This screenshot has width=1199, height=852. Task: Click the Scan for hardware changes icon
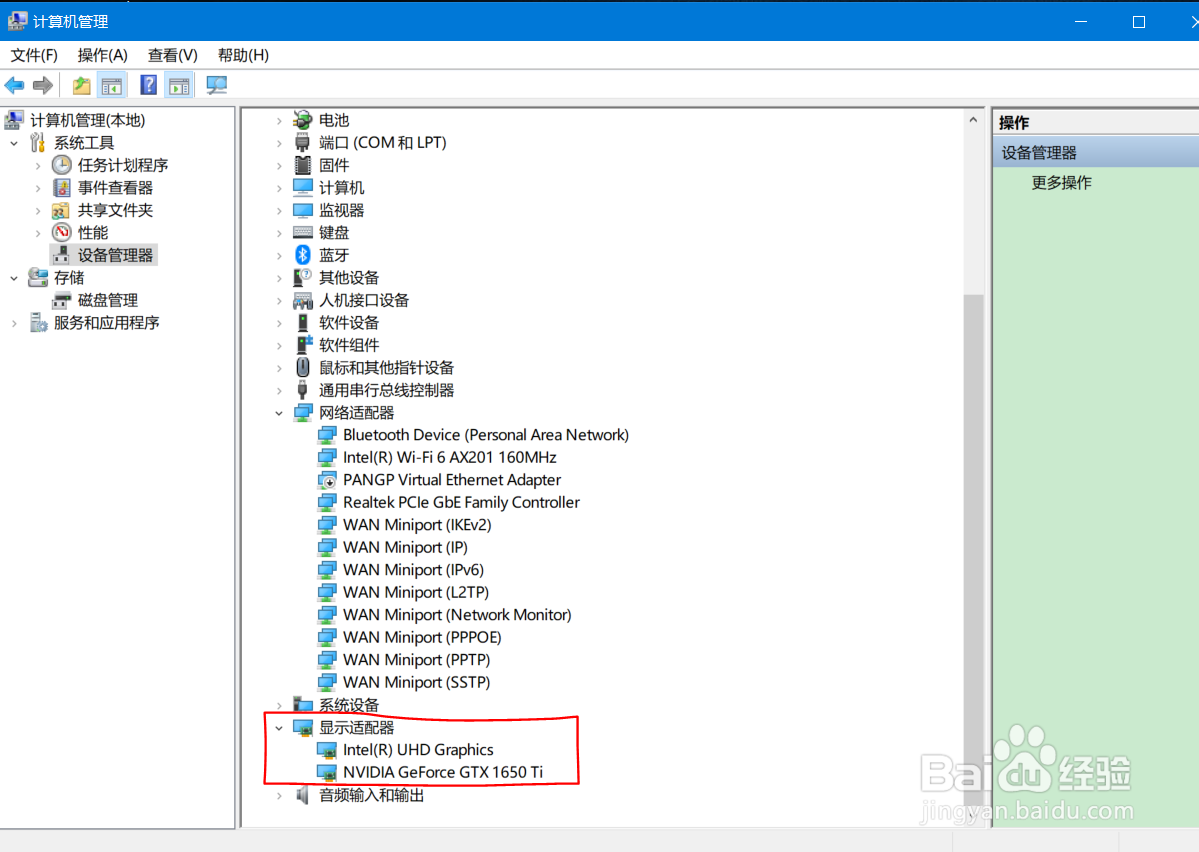pos(216,85)
